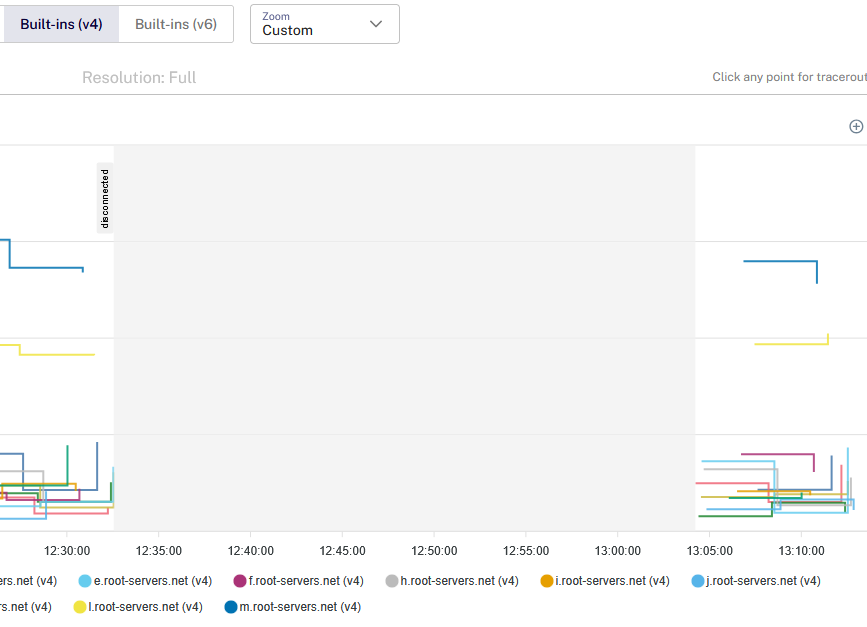The image size is (867, 627).
Task: Click m.root-servers.net (v4) dark blue icon
Action: 231,607
